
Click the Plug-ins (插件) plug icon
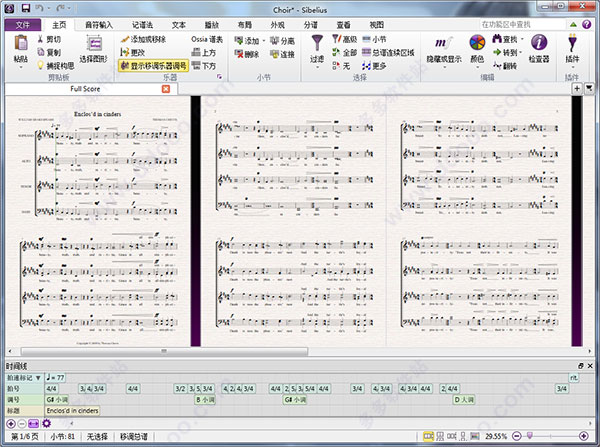click(x=572, y=43)
